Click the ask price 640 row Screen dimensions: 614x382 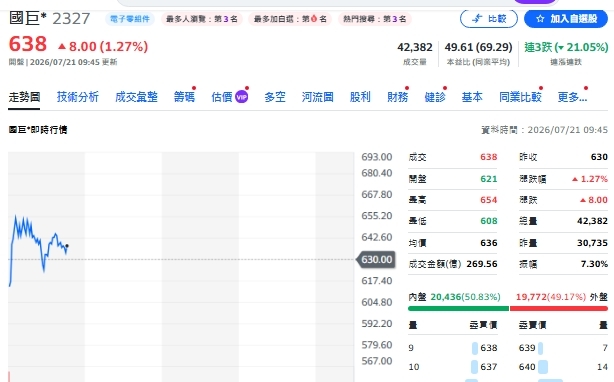point(563,367)
